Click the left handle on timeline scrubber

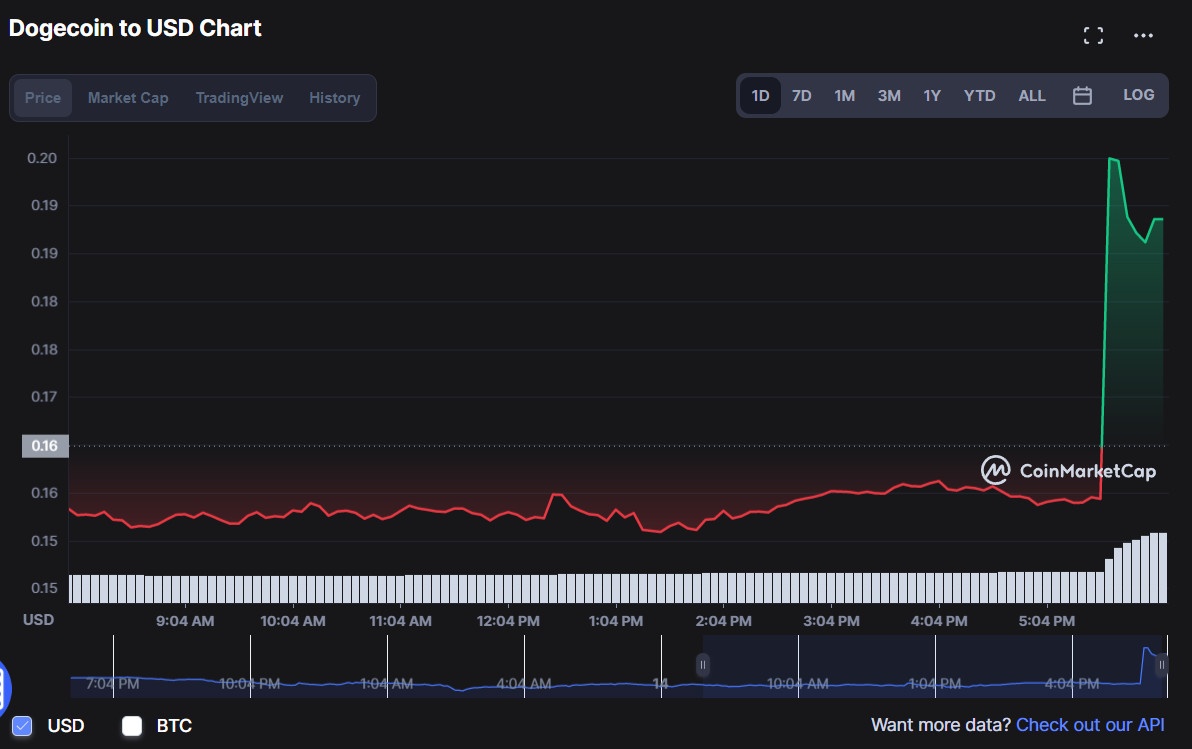point(703,665)
